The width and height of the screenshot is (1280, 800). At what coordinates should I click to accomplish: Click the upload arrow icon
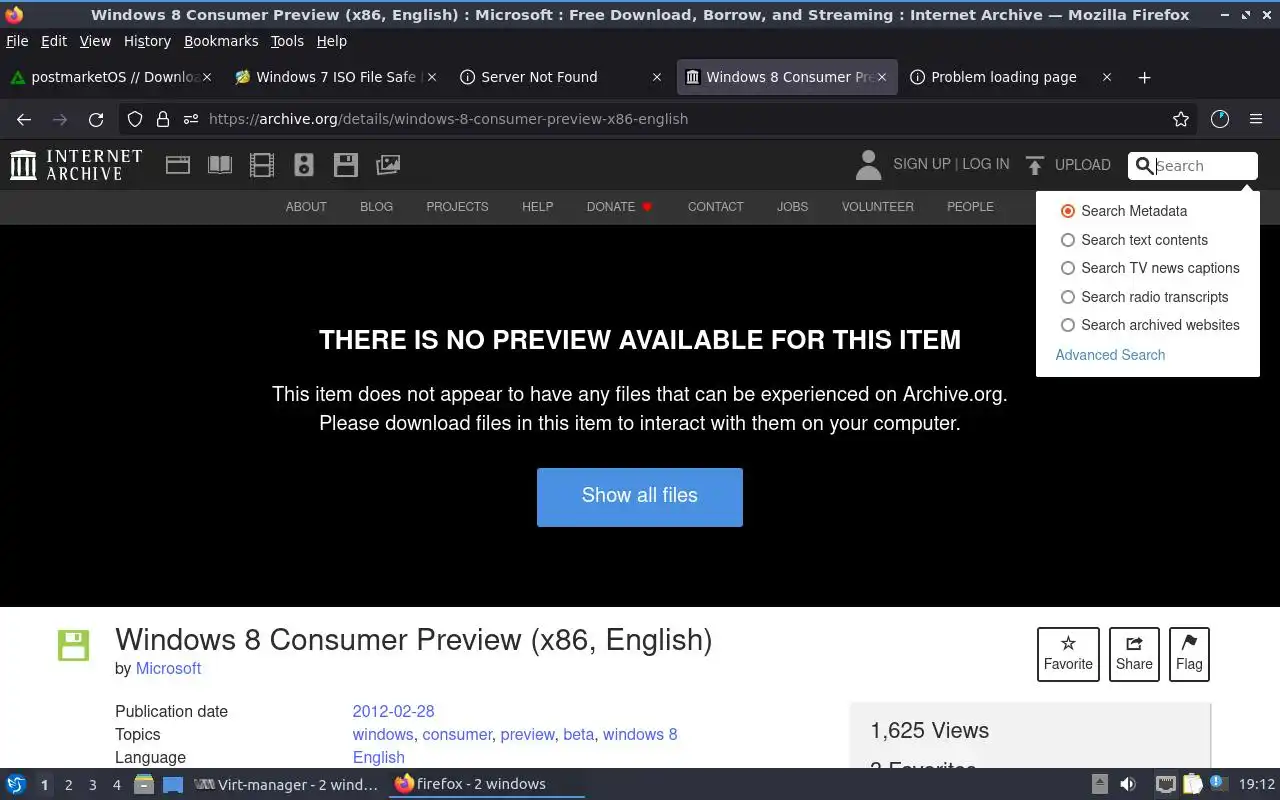pos(1035,165)
